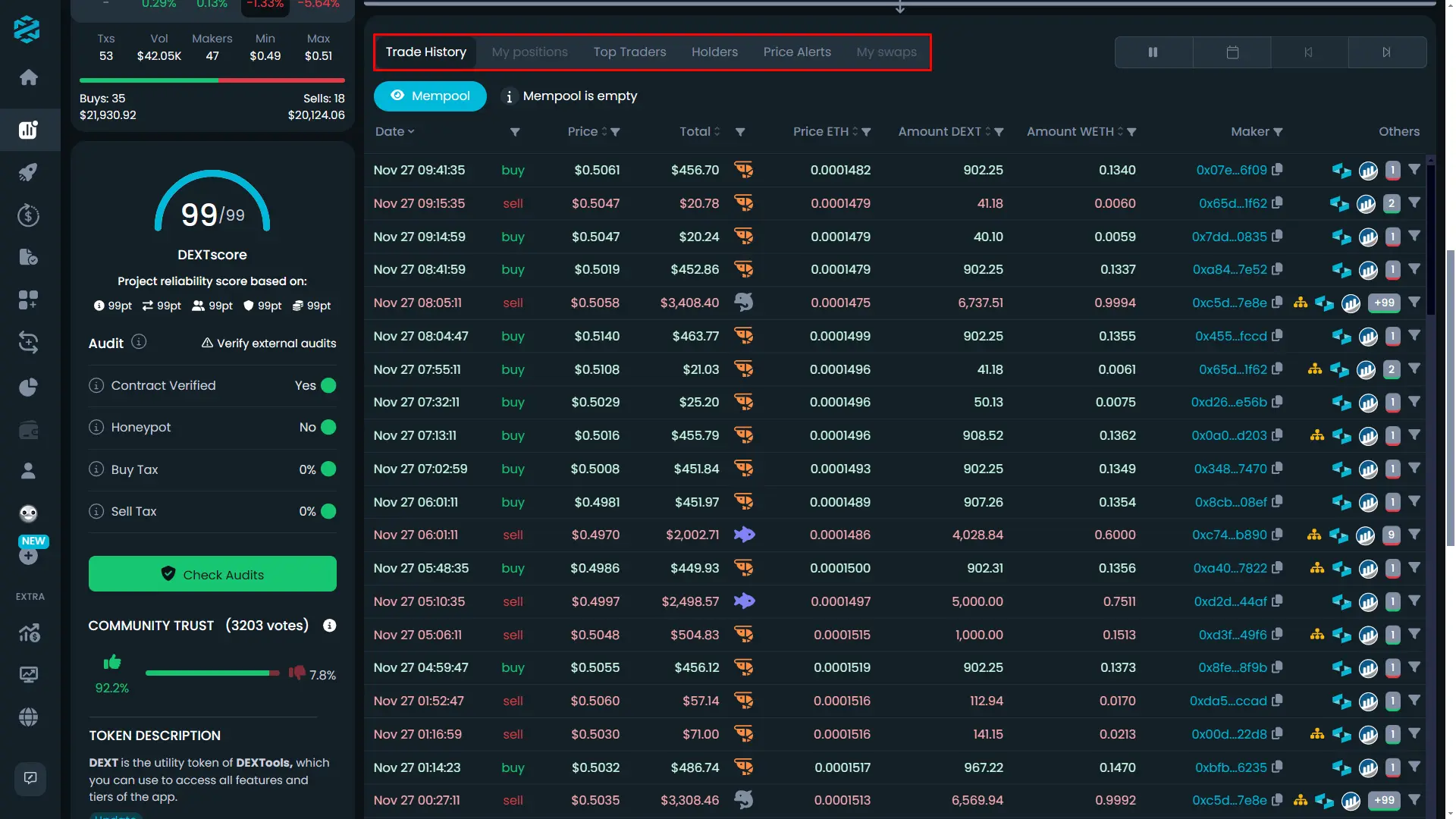Toggle the Honeypot status indicator

tap(328, 428)
